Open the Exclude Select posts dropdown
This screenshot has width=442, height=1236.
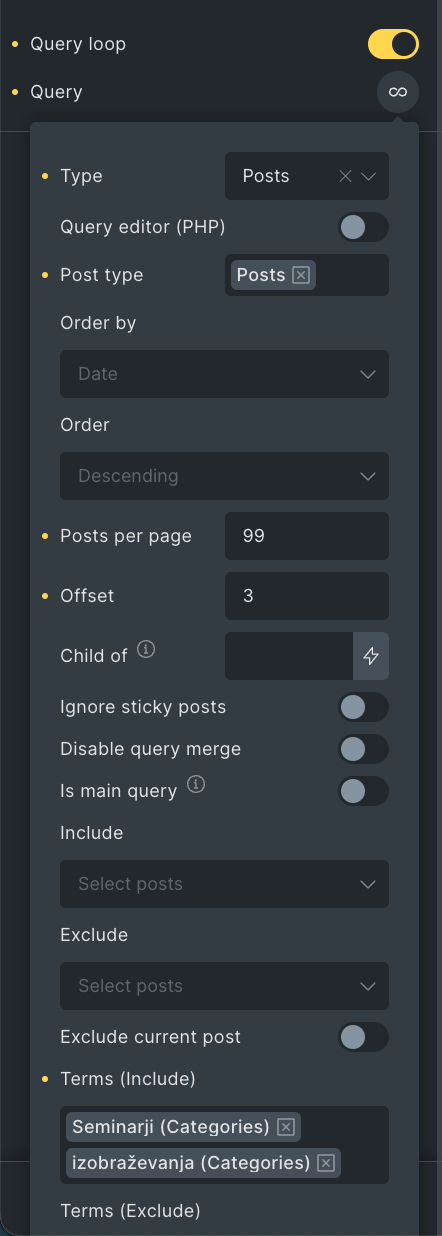pyautogui.click(x=224, y=986)
